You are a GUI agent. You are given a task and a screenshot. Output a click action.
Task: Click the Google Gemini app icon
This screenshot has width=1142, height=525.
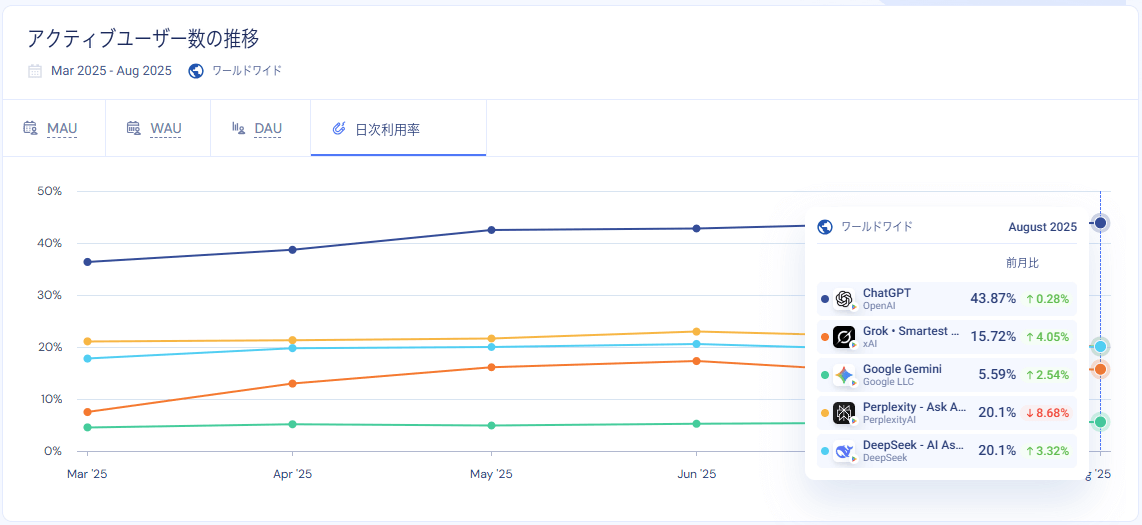[844, 376]
